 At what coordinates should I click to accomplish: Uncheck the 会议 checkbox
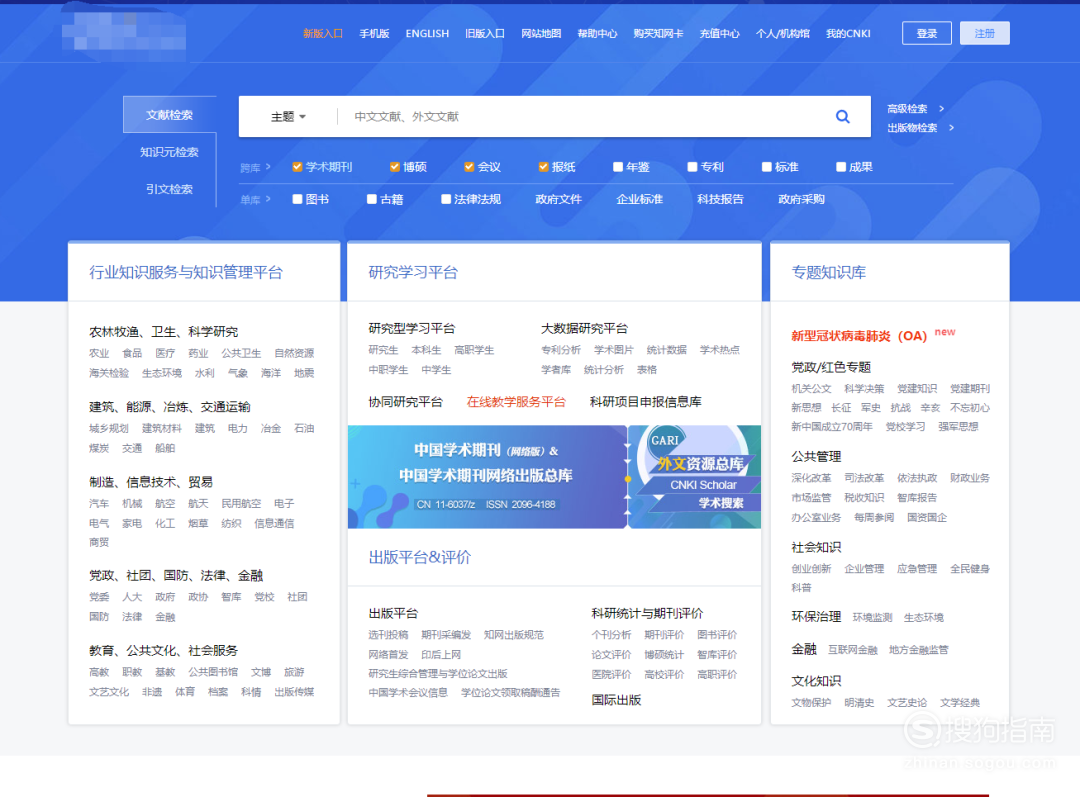tap(469, 167)
